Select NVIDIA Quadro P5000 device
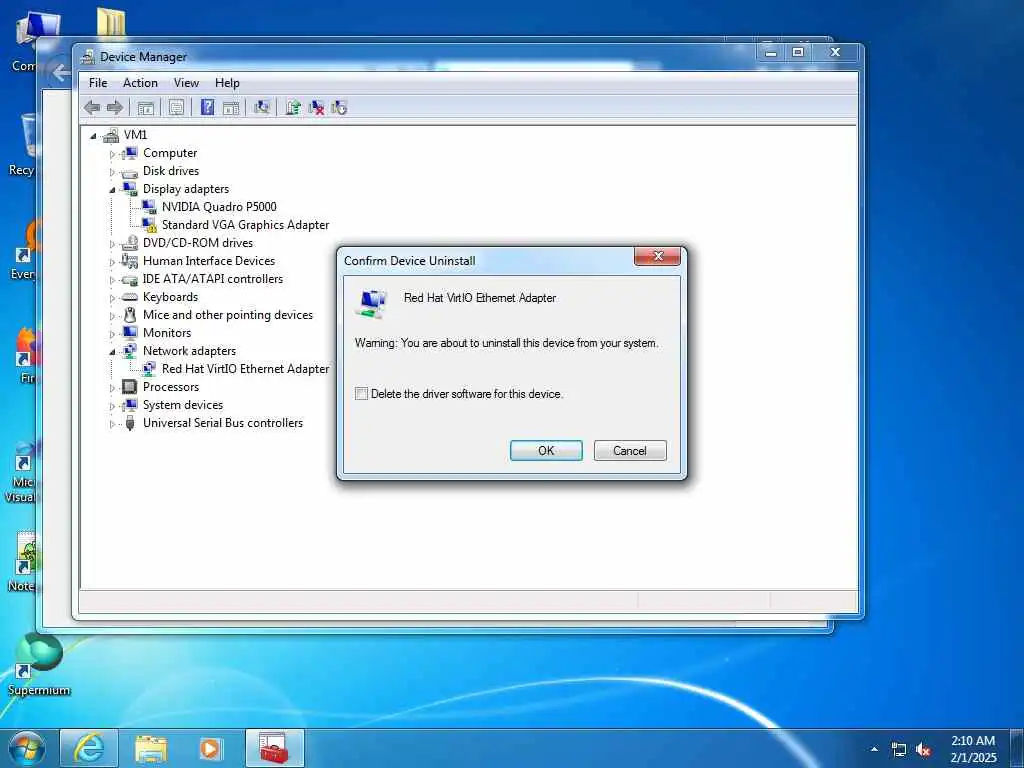Screen dimensions: 1024x768 click(219, 206)
